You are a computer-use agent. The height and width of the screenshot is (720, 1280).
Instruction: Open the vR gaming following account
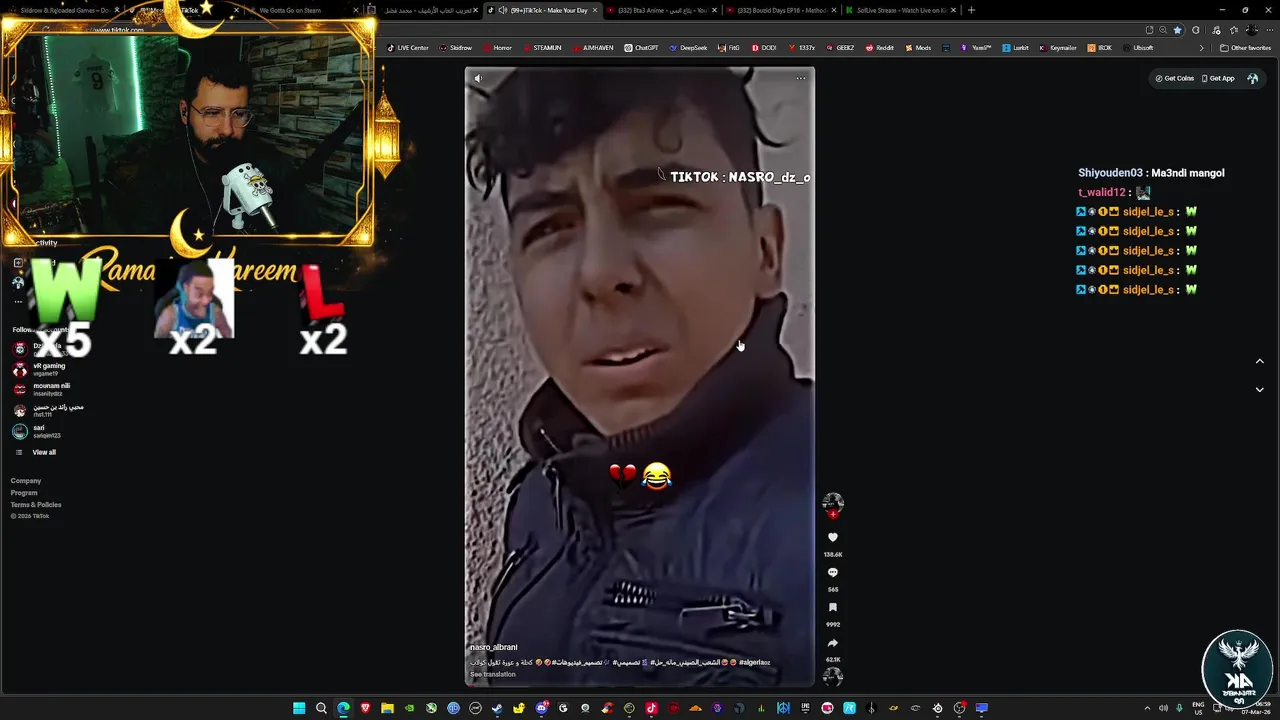[x=48, y=369]
